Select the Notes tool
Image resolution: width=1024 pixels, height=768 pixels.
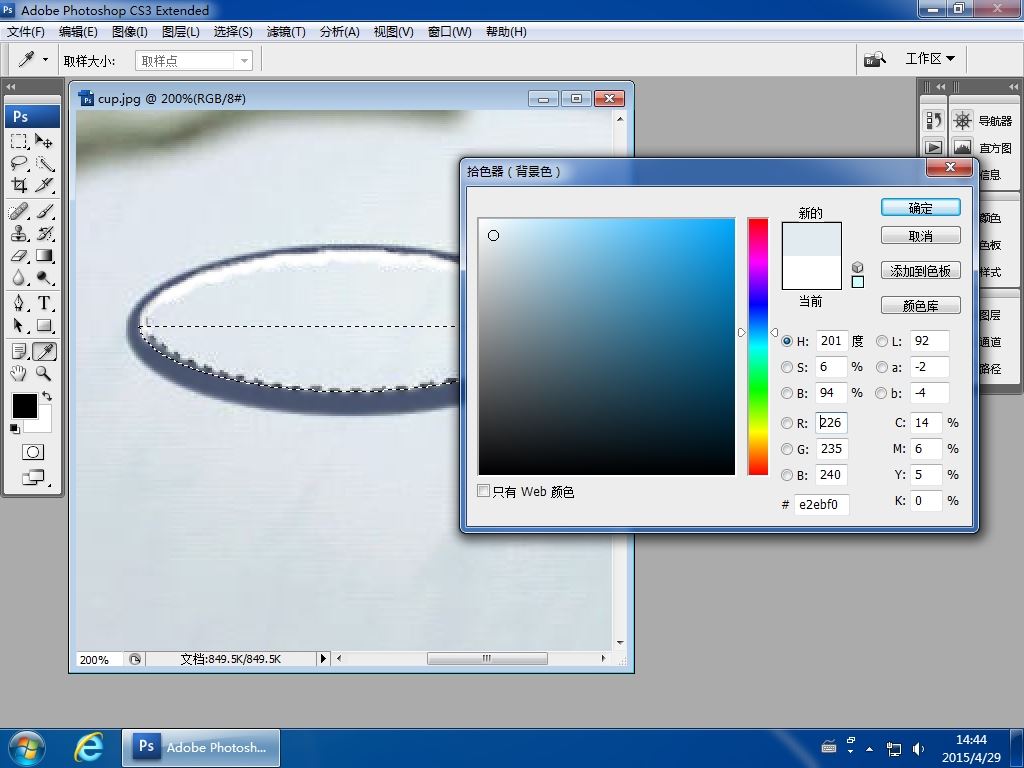19,351
